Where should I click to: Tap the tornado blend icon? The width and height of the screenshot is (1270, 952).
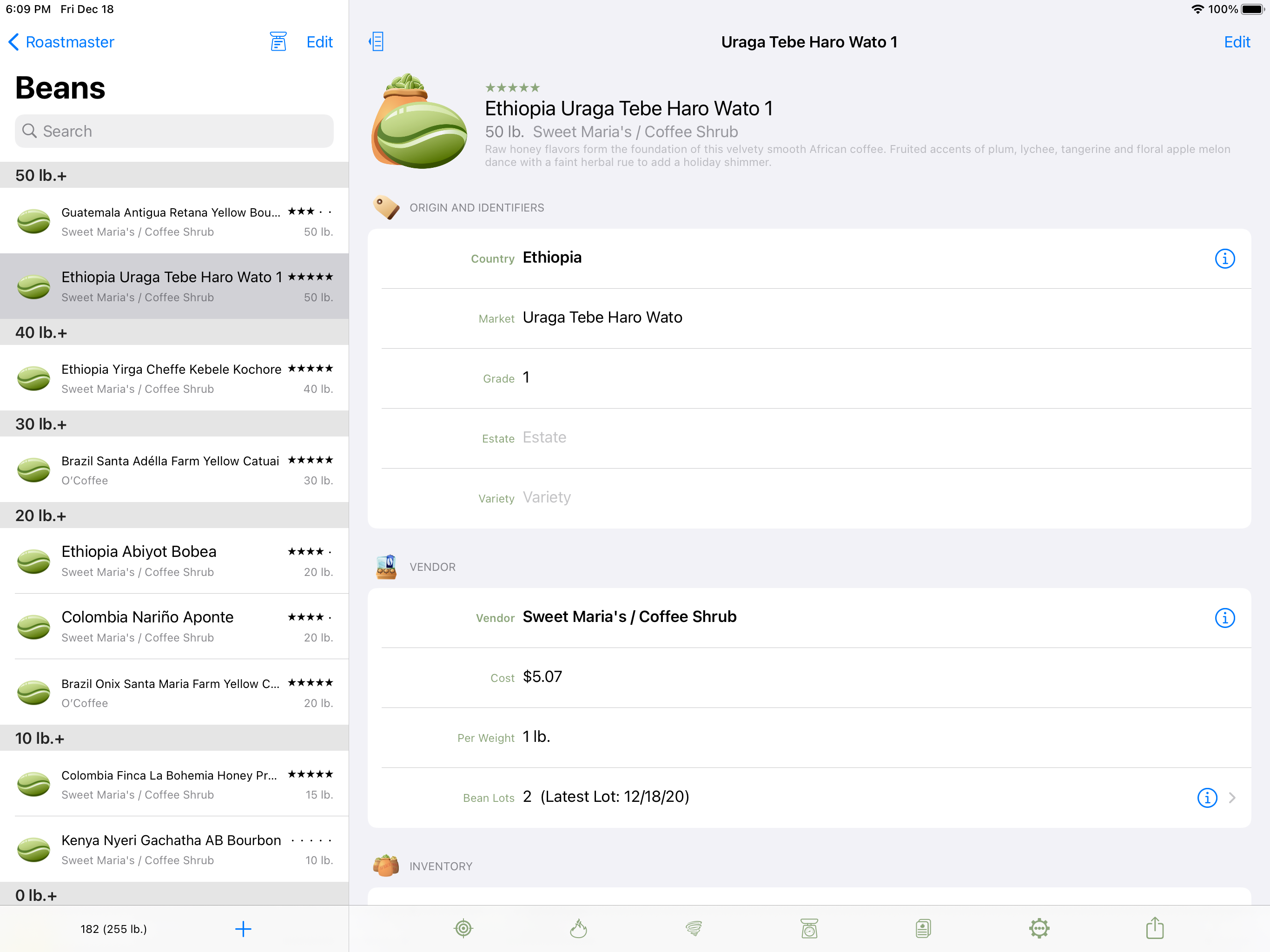694,928
